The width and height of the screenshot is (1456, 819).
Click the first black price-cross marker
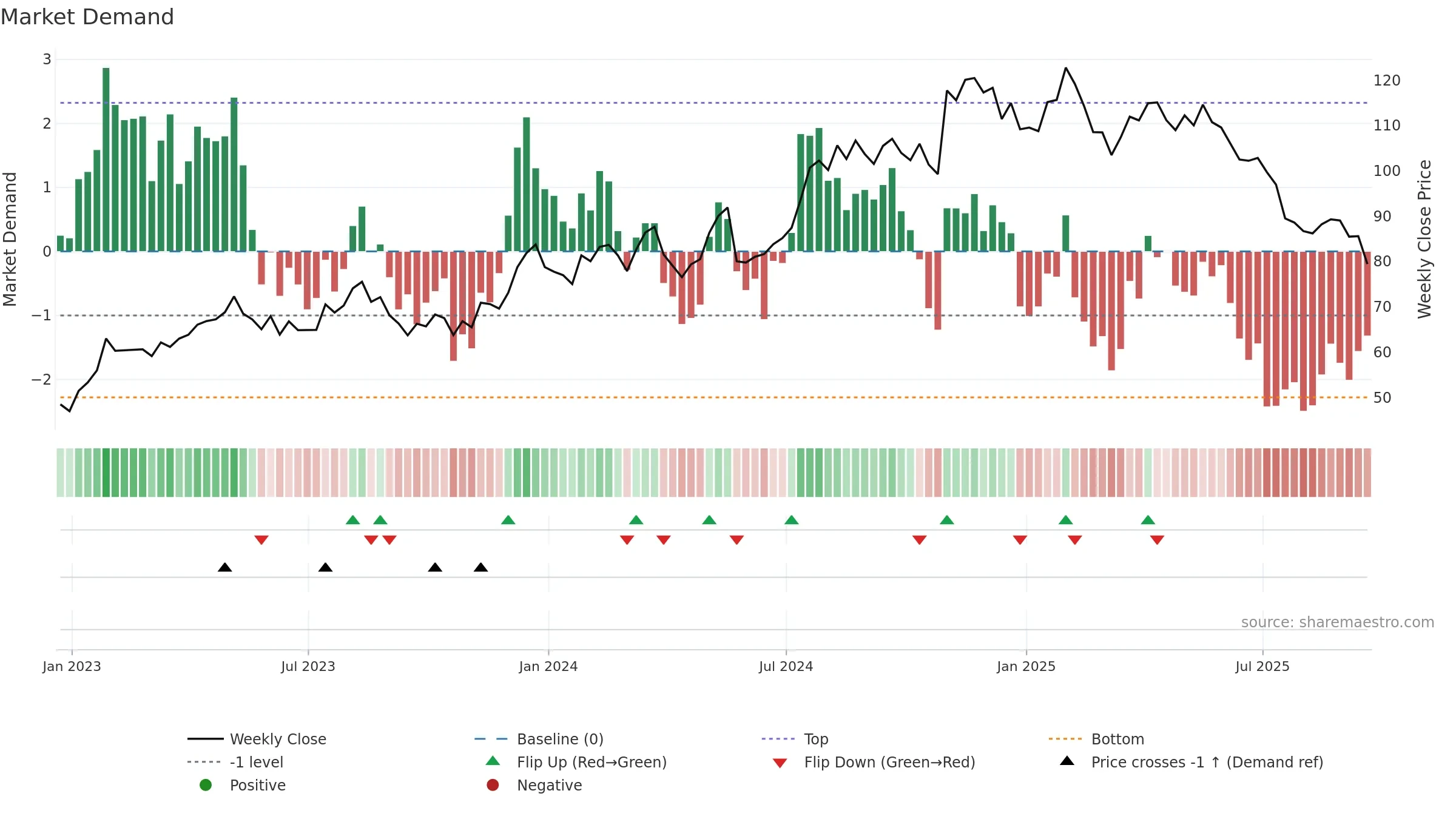click(225, 567)
